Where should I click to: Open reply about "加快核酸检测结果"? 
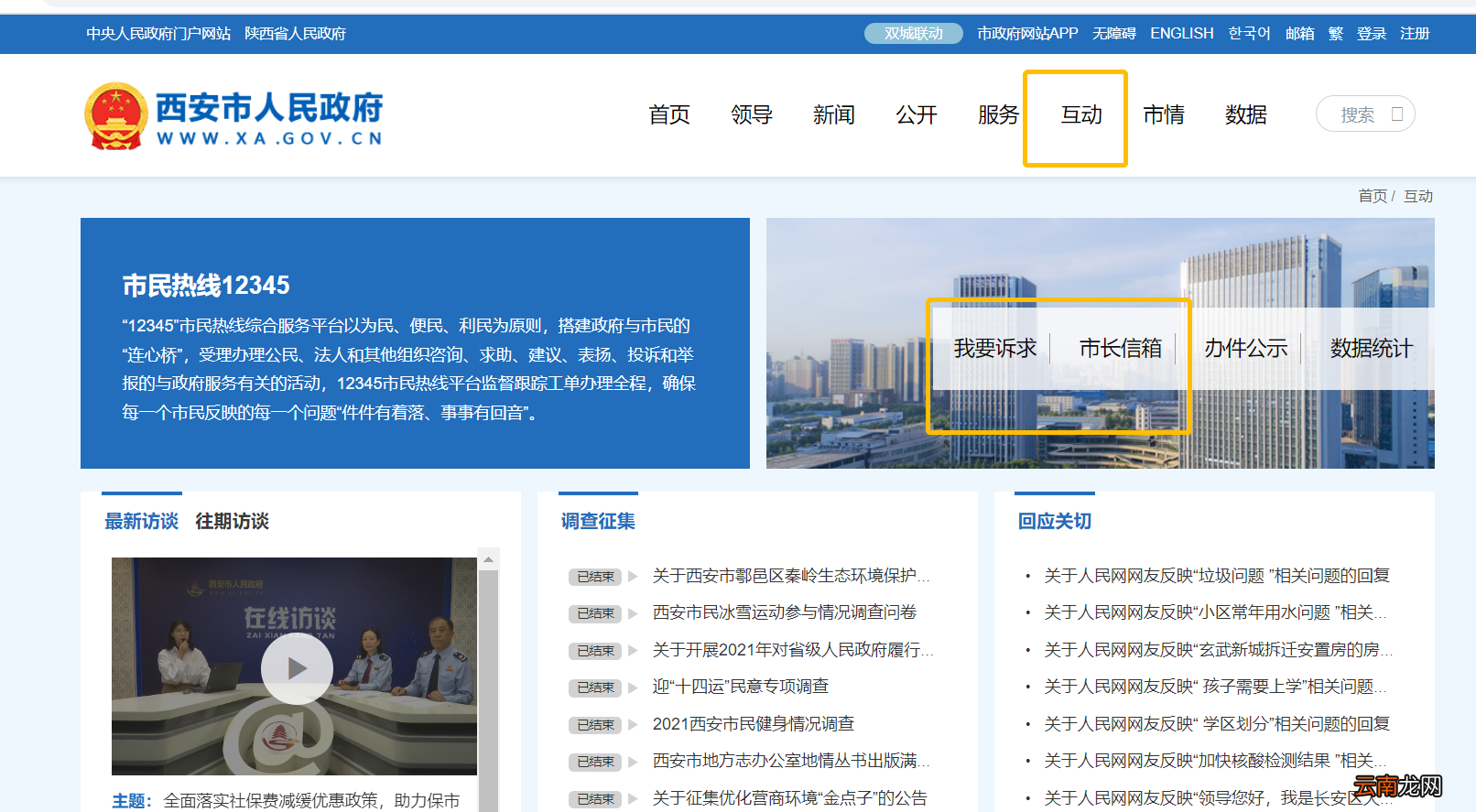(x=1216, y=761)
